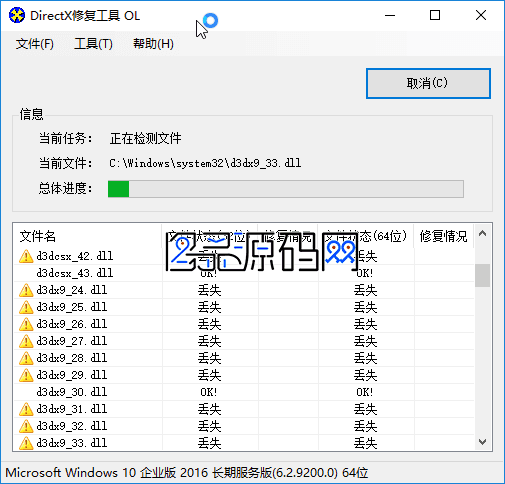The image size is (505, 484).
Task: Minimize the DirectX修复工具 window
Action: tap(390, 15)
